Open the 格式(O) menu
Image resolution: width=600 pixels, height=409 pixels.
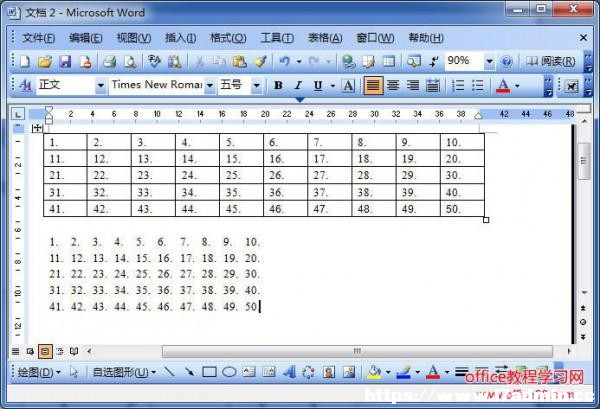pos(228,38)
